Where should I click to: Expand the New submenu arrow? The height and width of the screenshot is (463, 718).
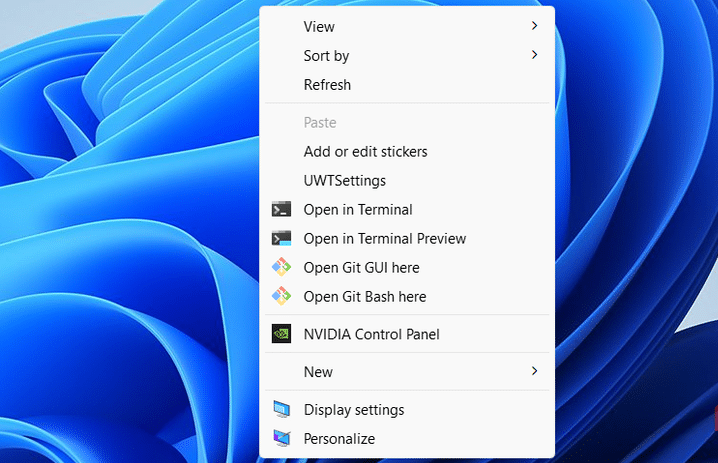534,371
